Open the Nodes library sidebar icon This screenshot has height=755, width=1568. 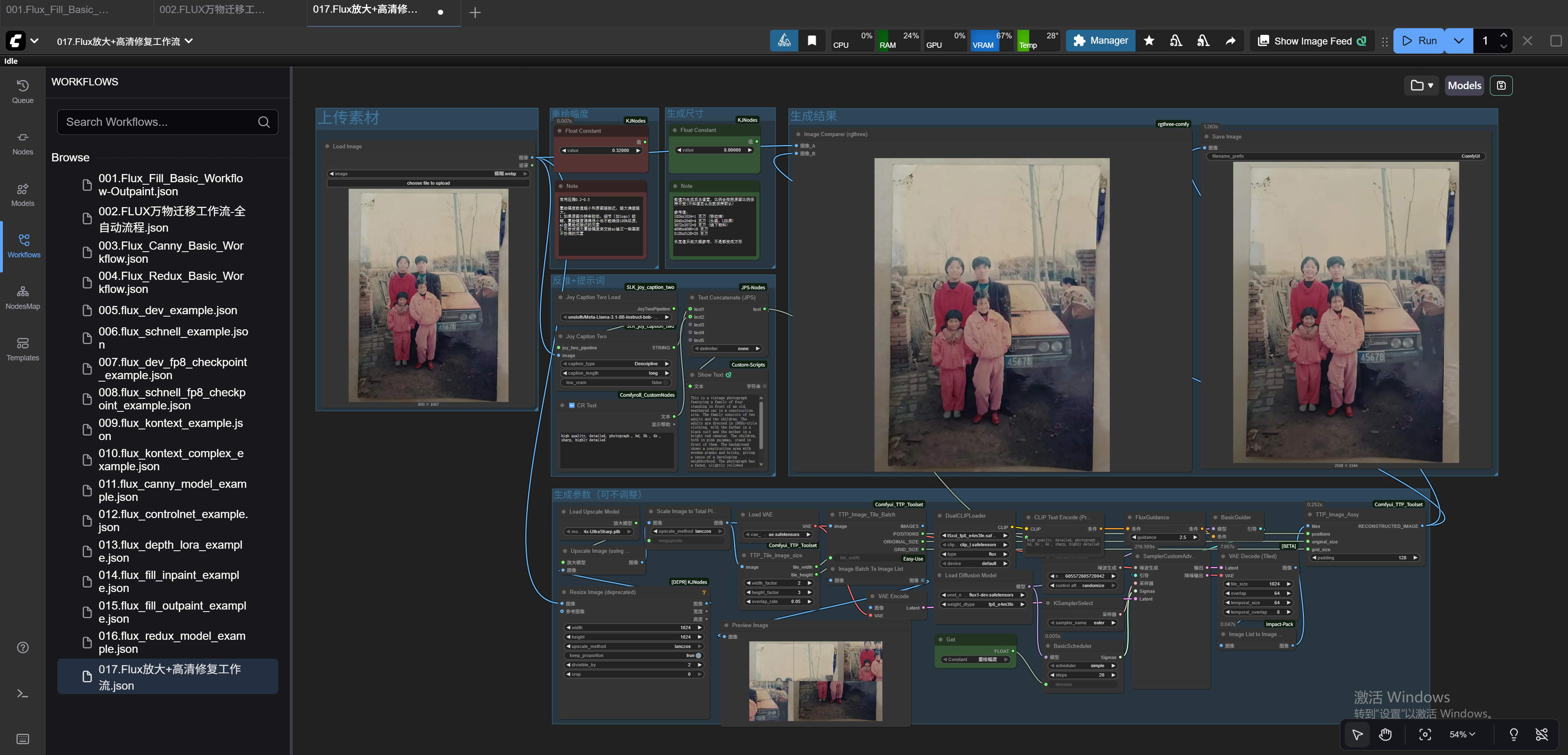(x=22, y=143)
